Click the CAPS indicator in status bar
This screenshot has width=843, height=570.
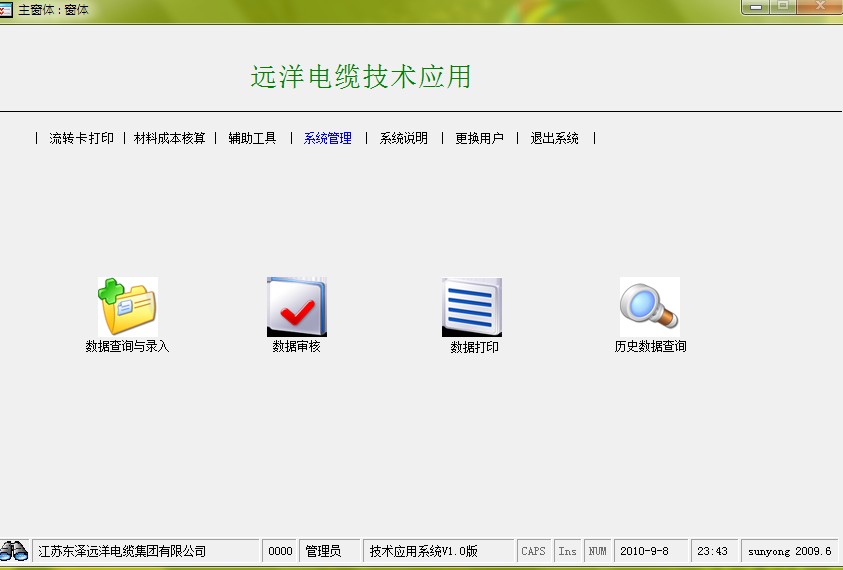click(534, 551)
